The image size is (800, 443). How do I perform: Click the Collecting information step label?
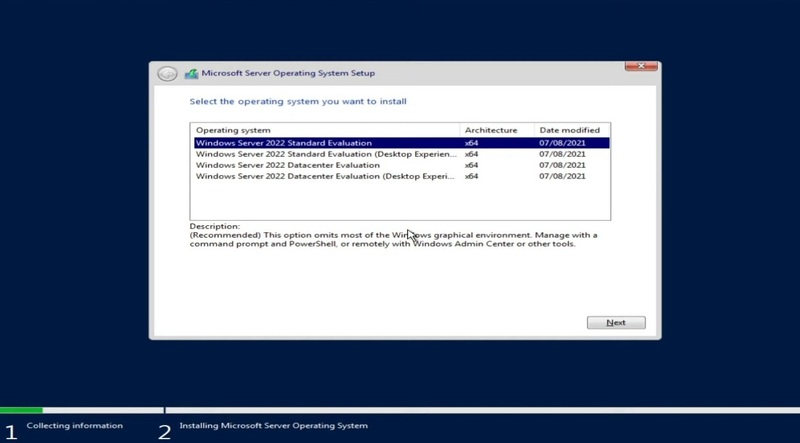tap(74, 426)
